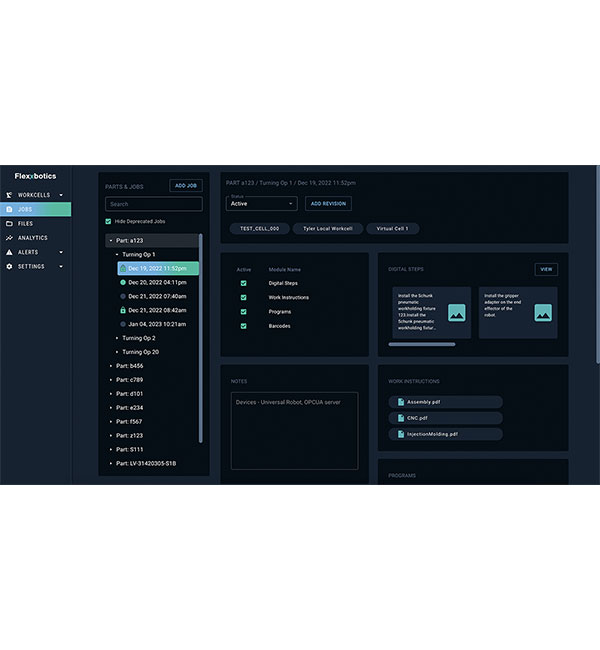Click the Settings gear icon
600x650 pixels.
click(9, 267)
